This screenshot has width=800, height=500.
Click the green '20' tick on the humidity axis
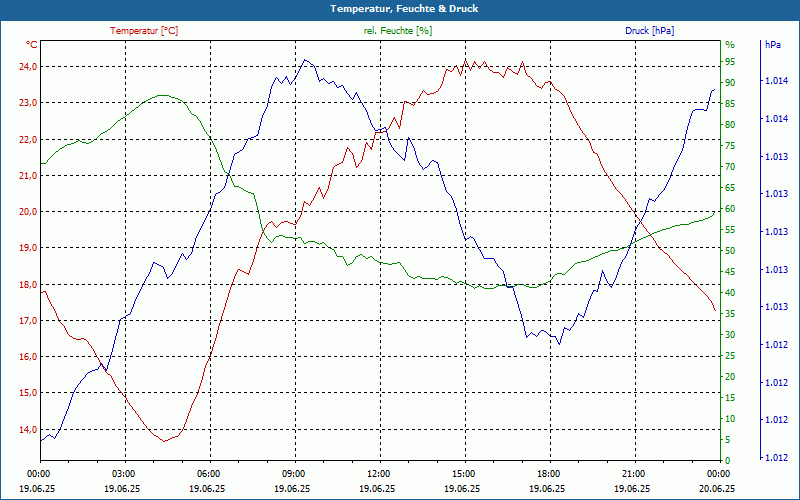730,377
